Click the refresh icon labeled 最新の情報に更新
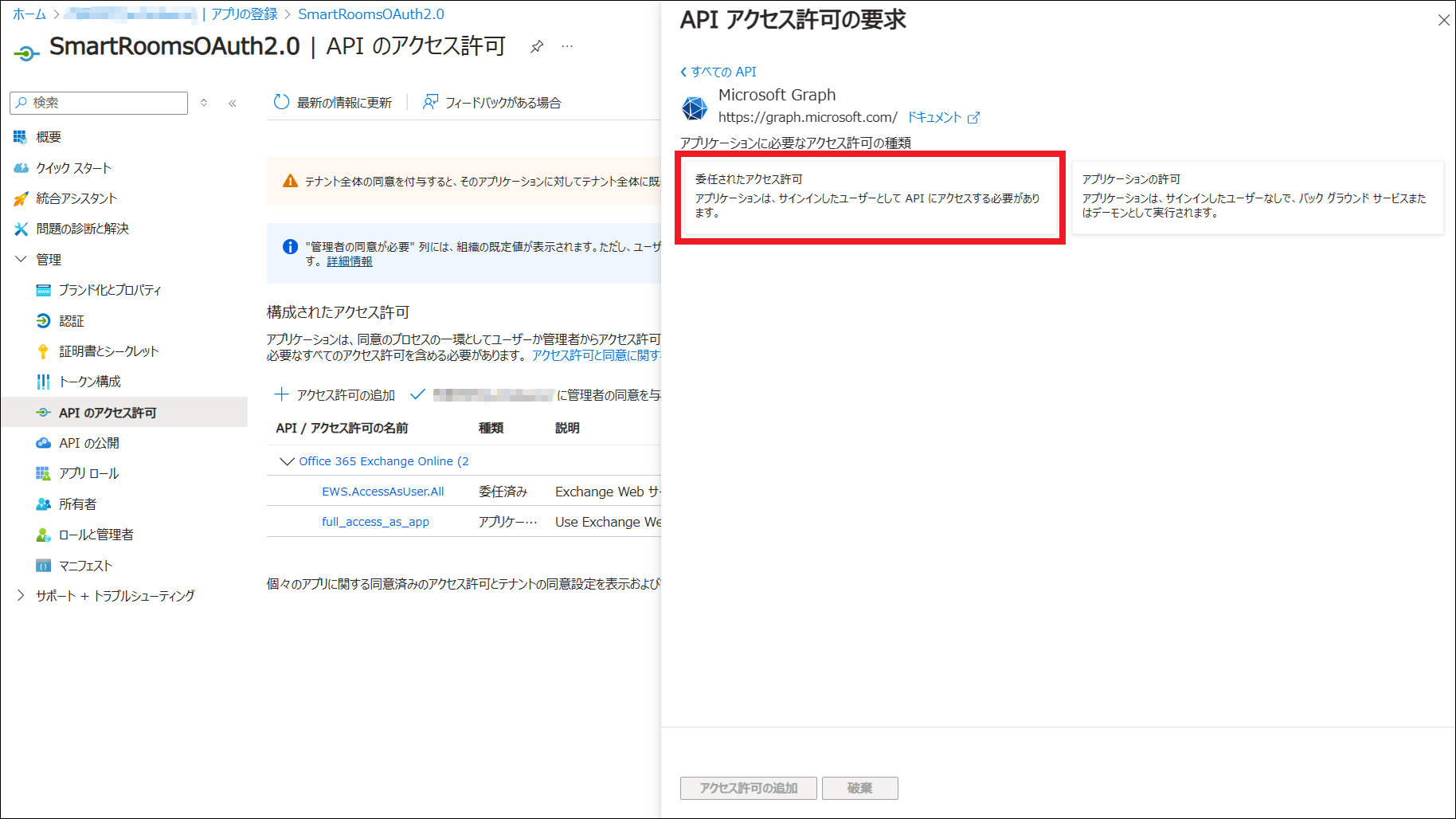Viewport: 1456px width, 819px height. 281,102
